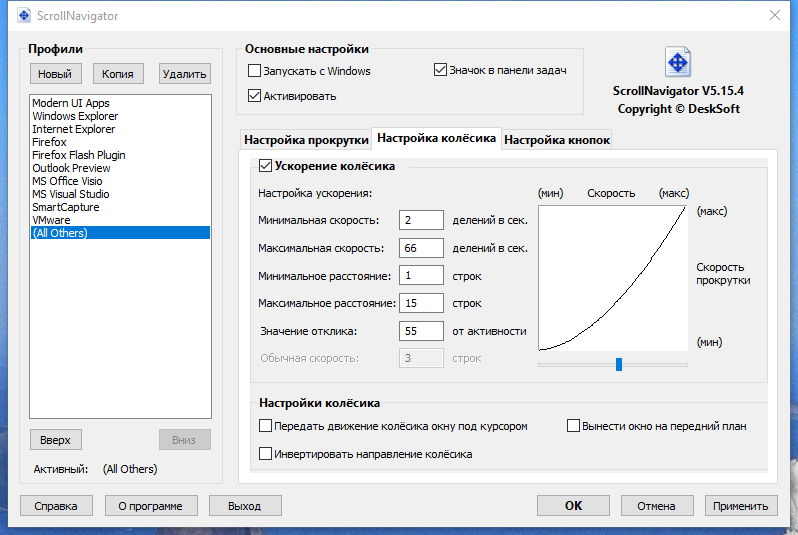Viewport: 798px width, 535px height.
Task: Select the Modern UI Apps profile
Action: coord(120,103)
